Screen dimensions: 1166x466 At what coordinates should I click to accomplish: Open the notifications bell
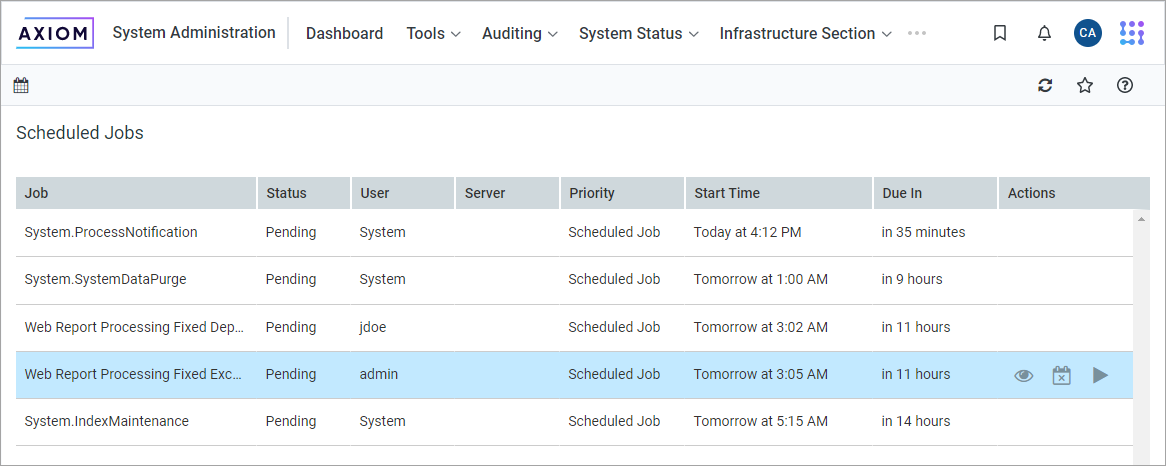(x=1044, y=33)
